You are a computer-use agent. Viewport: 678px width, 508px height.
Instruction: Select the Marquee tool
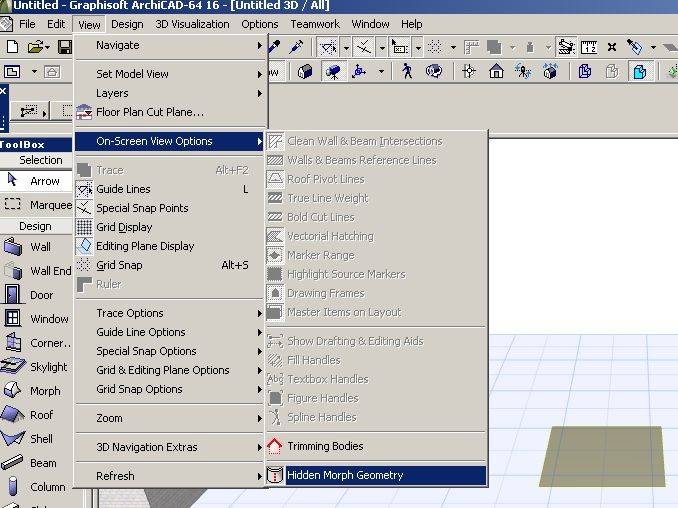pyautogui.click(x=36, y=204)
